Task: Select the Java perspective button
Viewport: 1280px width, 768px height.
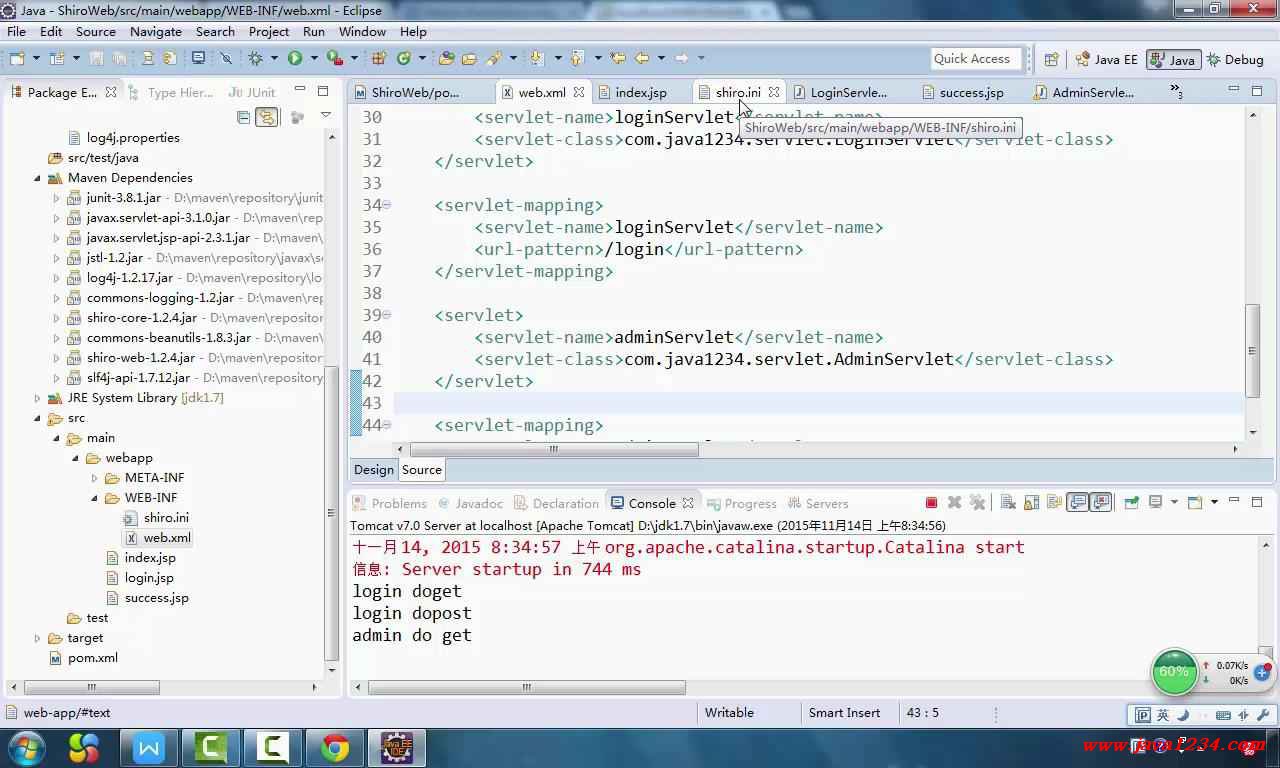Action: tap(1173, 59)
